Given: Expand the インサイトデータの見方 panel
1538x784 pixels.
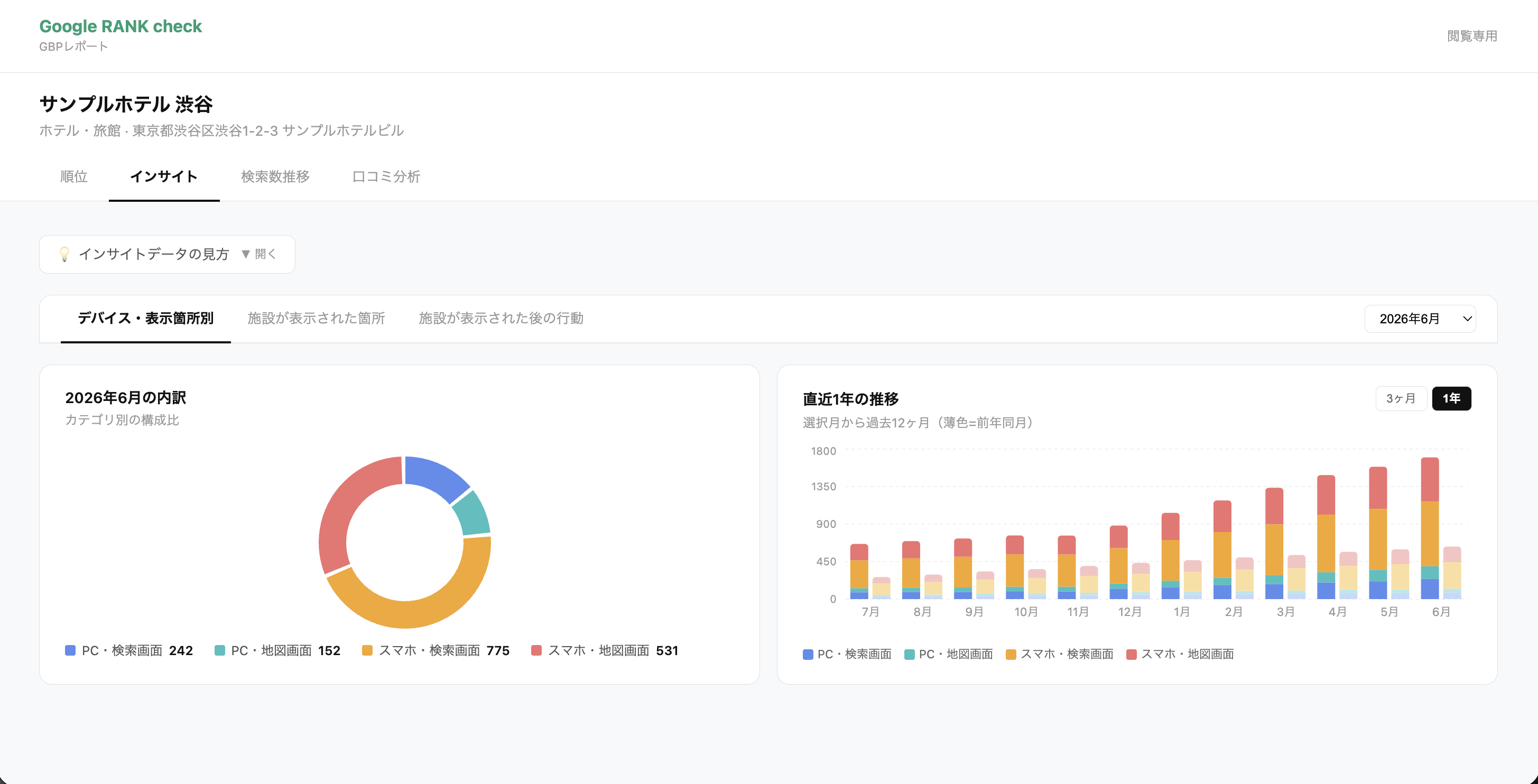Looking at the screenshot, I should click(167, 254).
